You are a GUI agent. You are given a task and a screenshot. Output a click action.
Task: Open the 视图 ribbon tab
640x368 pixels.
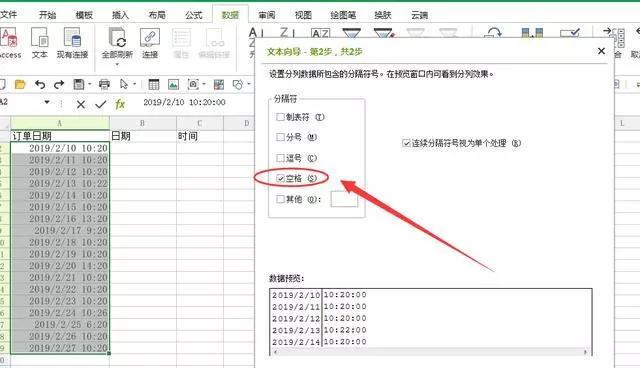[303, 15]
